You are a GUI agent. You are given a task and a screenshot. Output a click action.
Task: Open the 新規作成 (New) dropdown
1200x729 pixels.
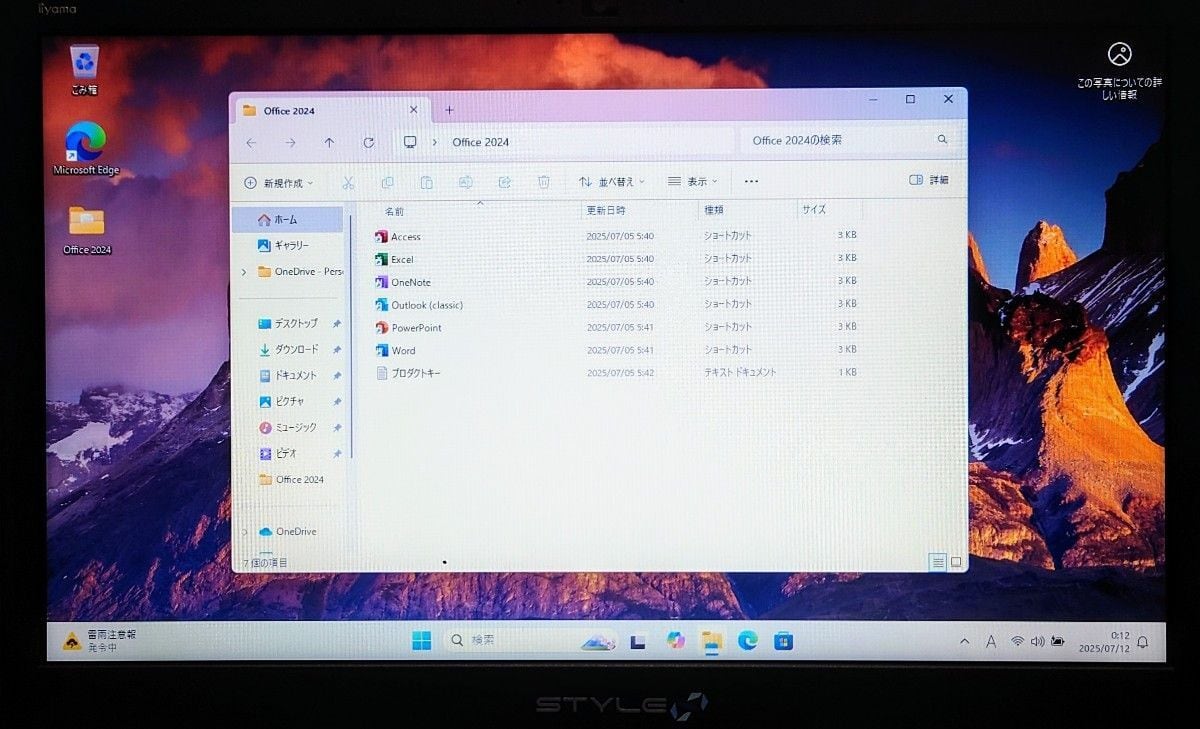pos(278,183)
